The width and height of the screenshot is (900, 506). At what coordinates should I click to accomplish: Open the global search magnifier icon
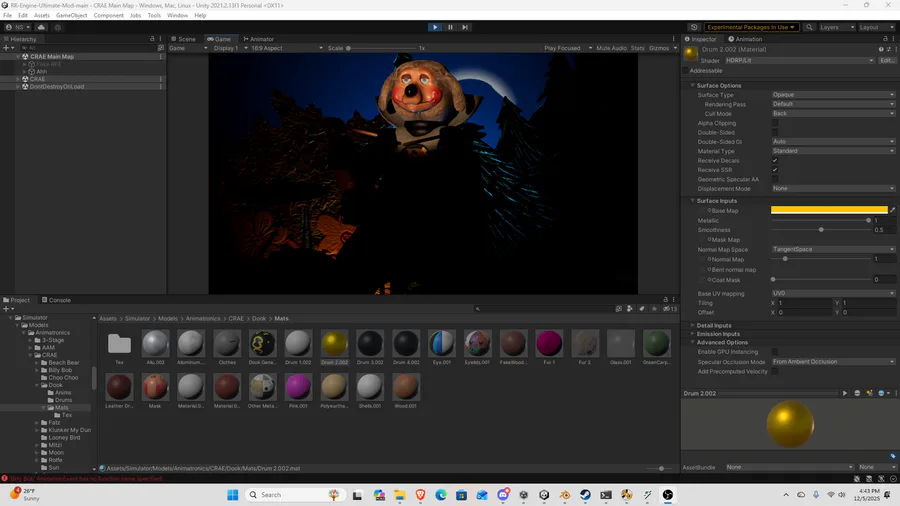click(x=809, y=27)
